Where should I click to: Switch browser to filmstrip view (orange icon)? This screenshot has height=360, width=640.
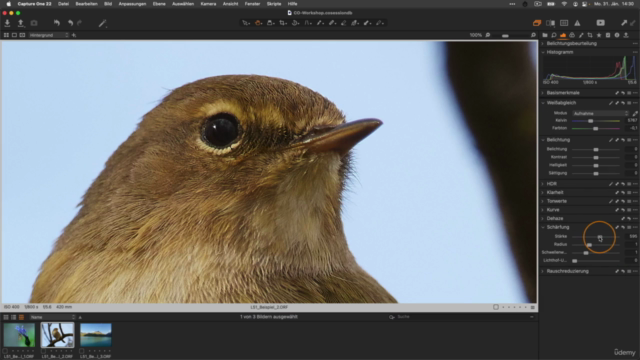click(x=21, y=317)
